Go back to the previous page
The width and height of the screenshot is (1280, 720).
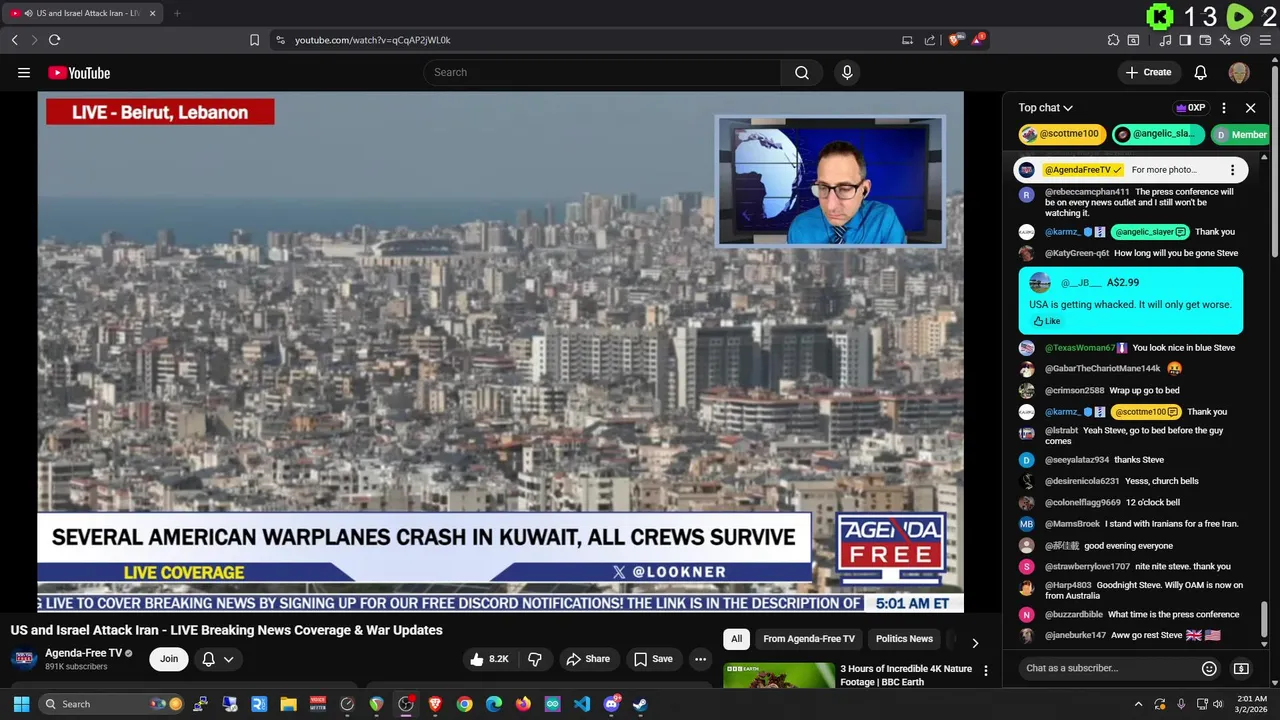point(14,40)
